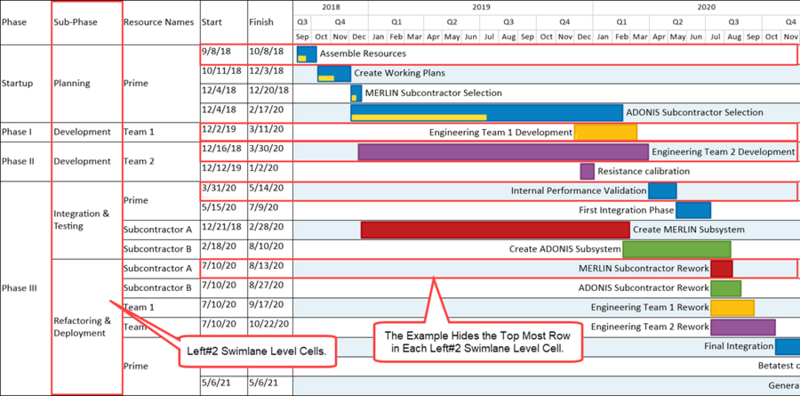Image resolution: width=800 pixels, height=396 pixels.
Task: Click the Assemble Resources task bar
Action: point(307,54)
